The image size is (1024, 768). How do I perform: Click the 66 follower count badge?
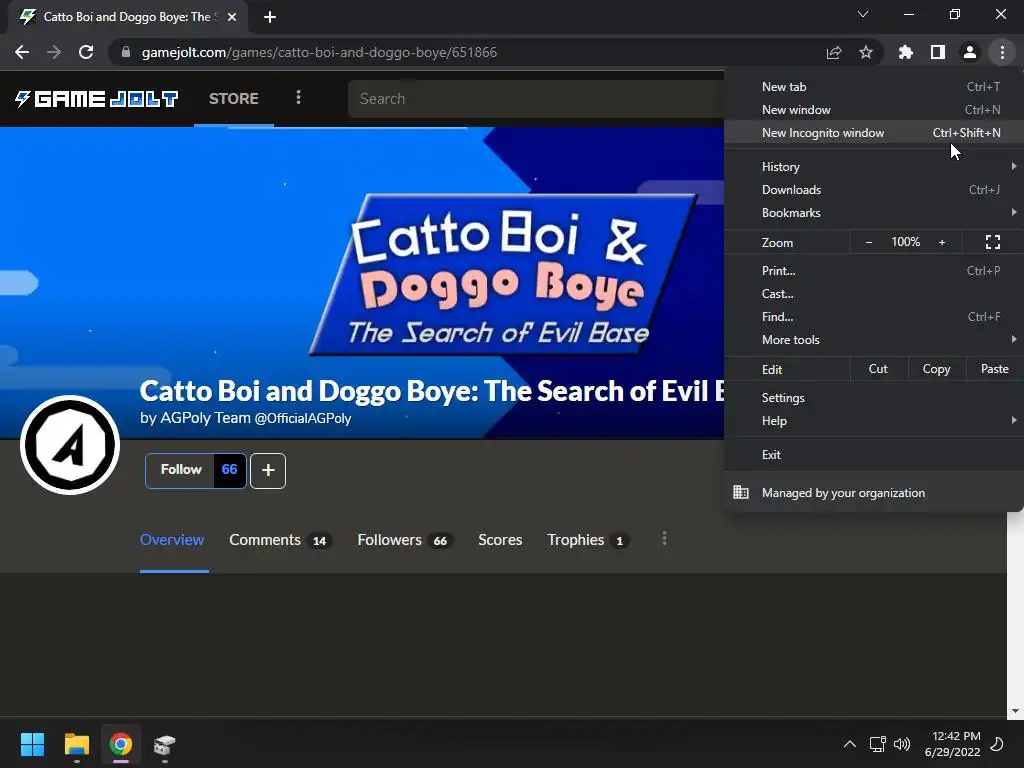point(229,470)
